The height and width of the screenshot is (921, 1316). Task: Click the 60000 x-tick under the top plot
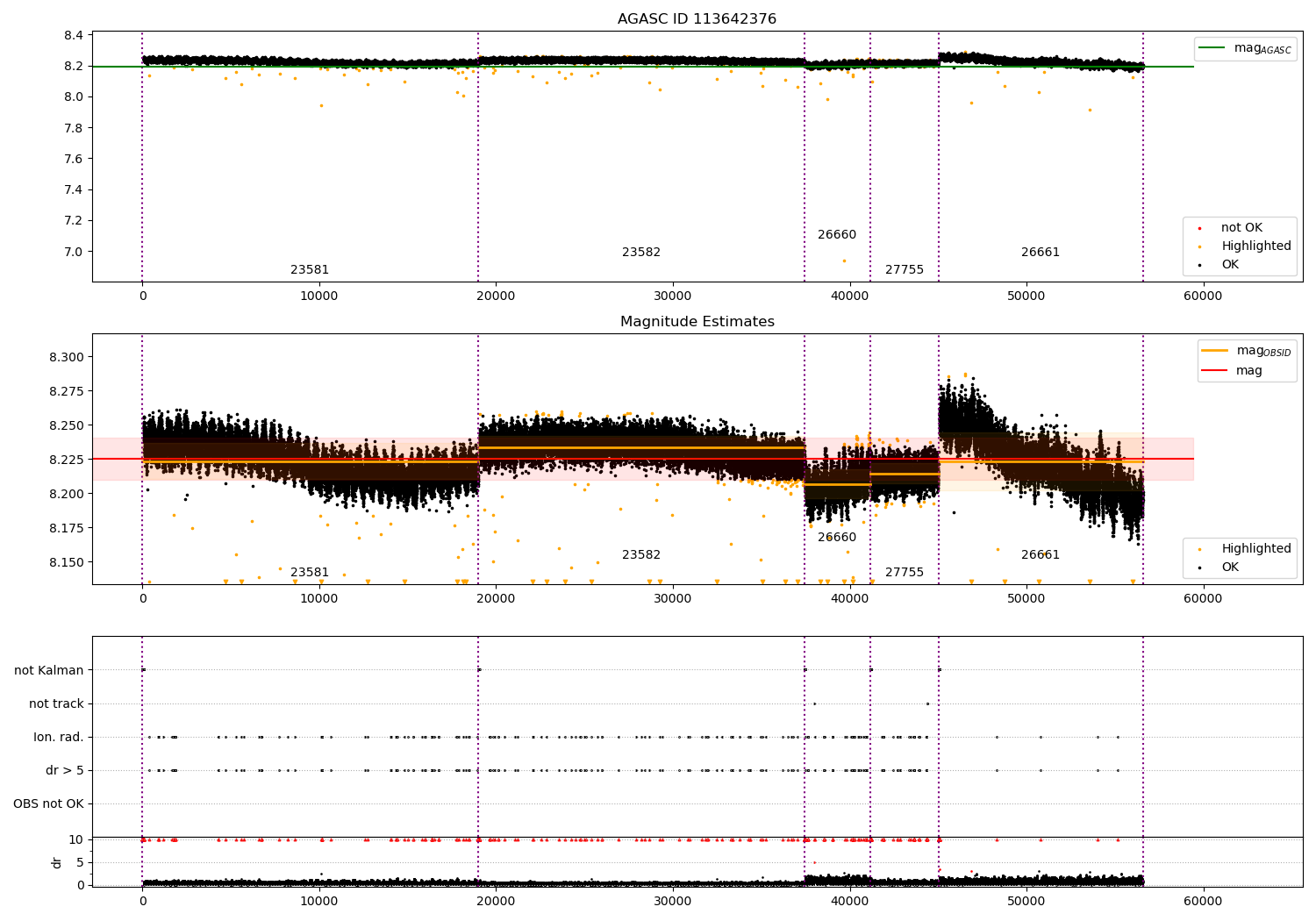pyautogui.click(x=1203, y=296)
